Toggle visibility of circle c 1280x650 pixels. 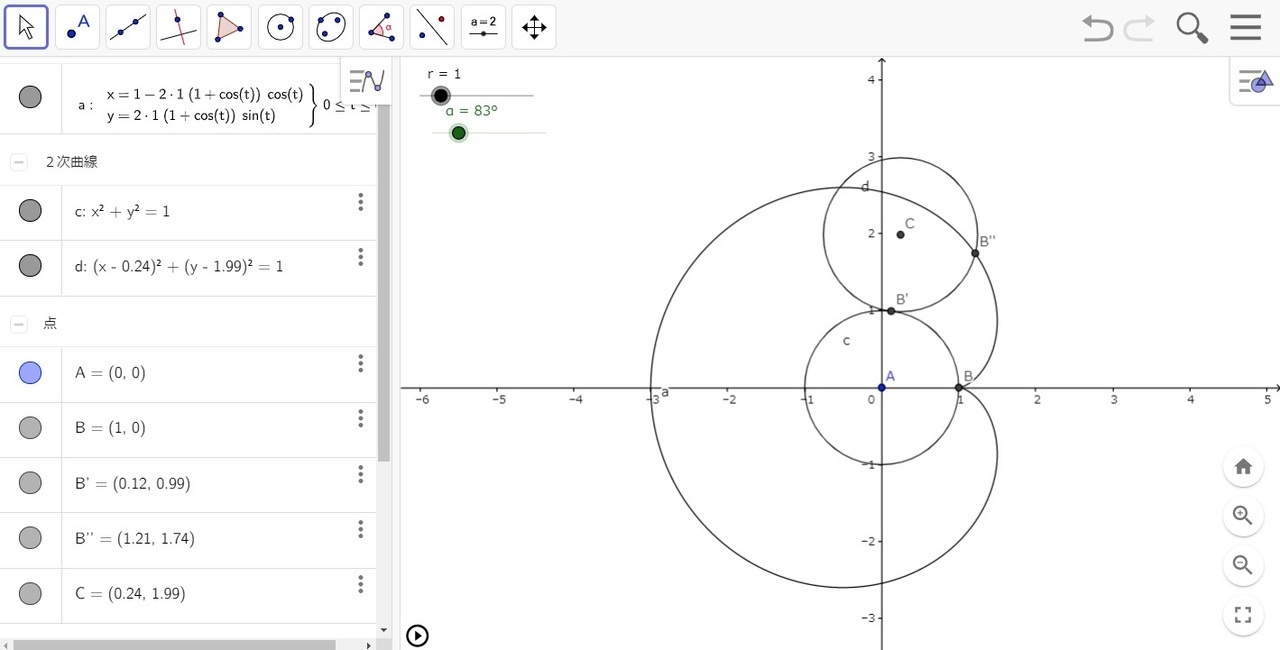[x=30, y=210]
